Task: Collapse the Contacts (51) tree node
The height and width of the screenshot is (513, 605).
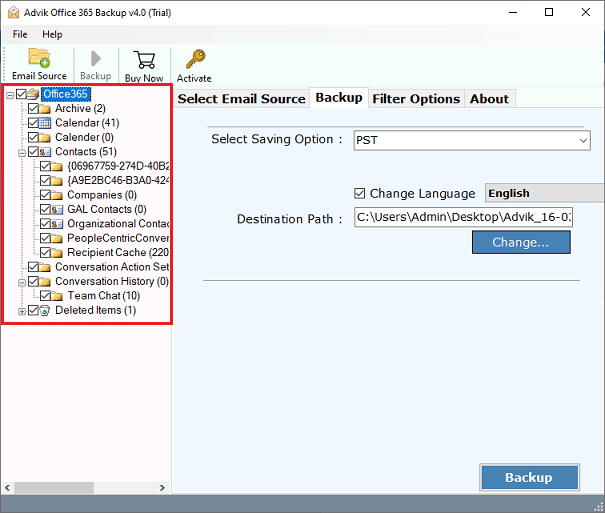Action: [x=22, y=153]
